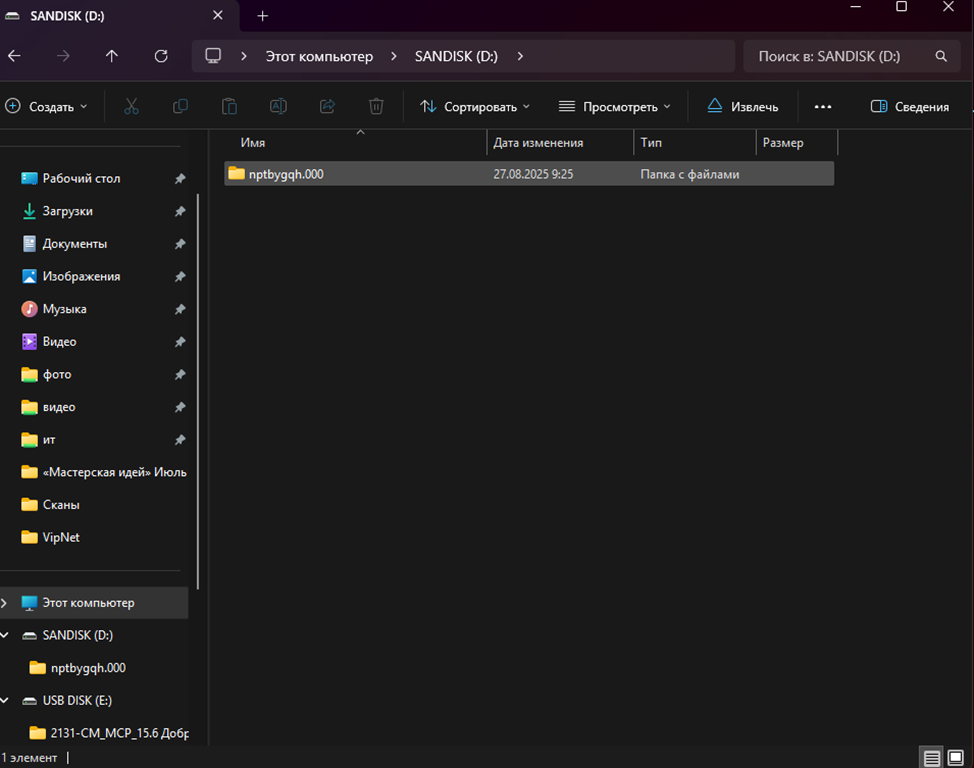Switch to large thumbnails view
Screen dimensions: 974x768
pos(957,757)
